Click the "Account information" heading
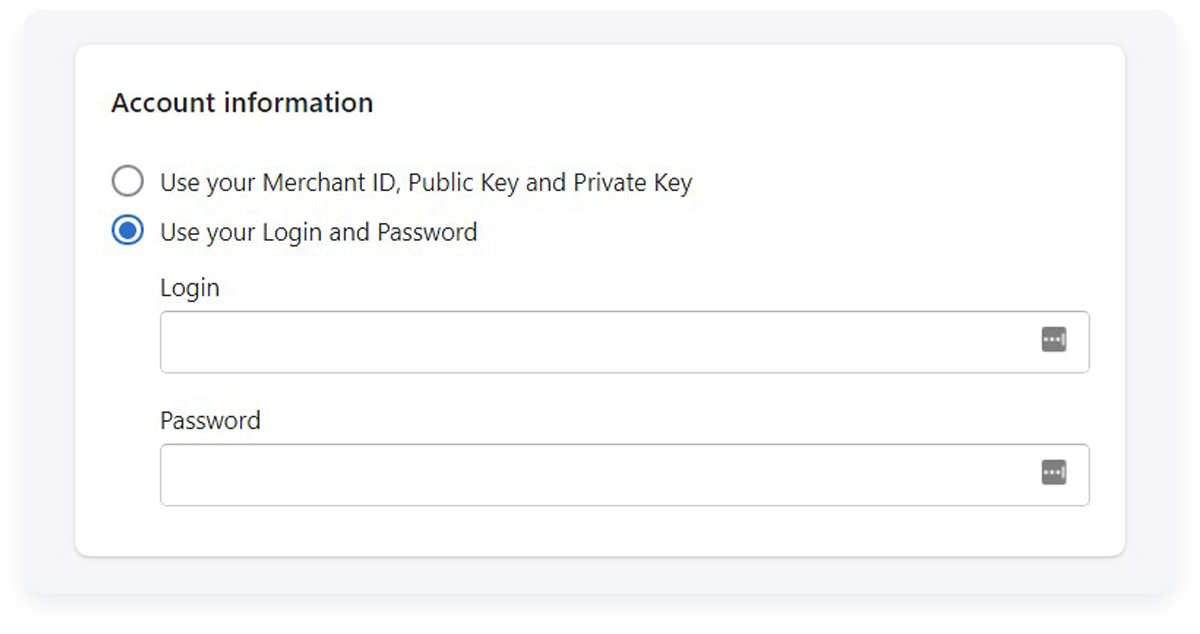This screenshot has height=634, width=1200. pos(242,103)
